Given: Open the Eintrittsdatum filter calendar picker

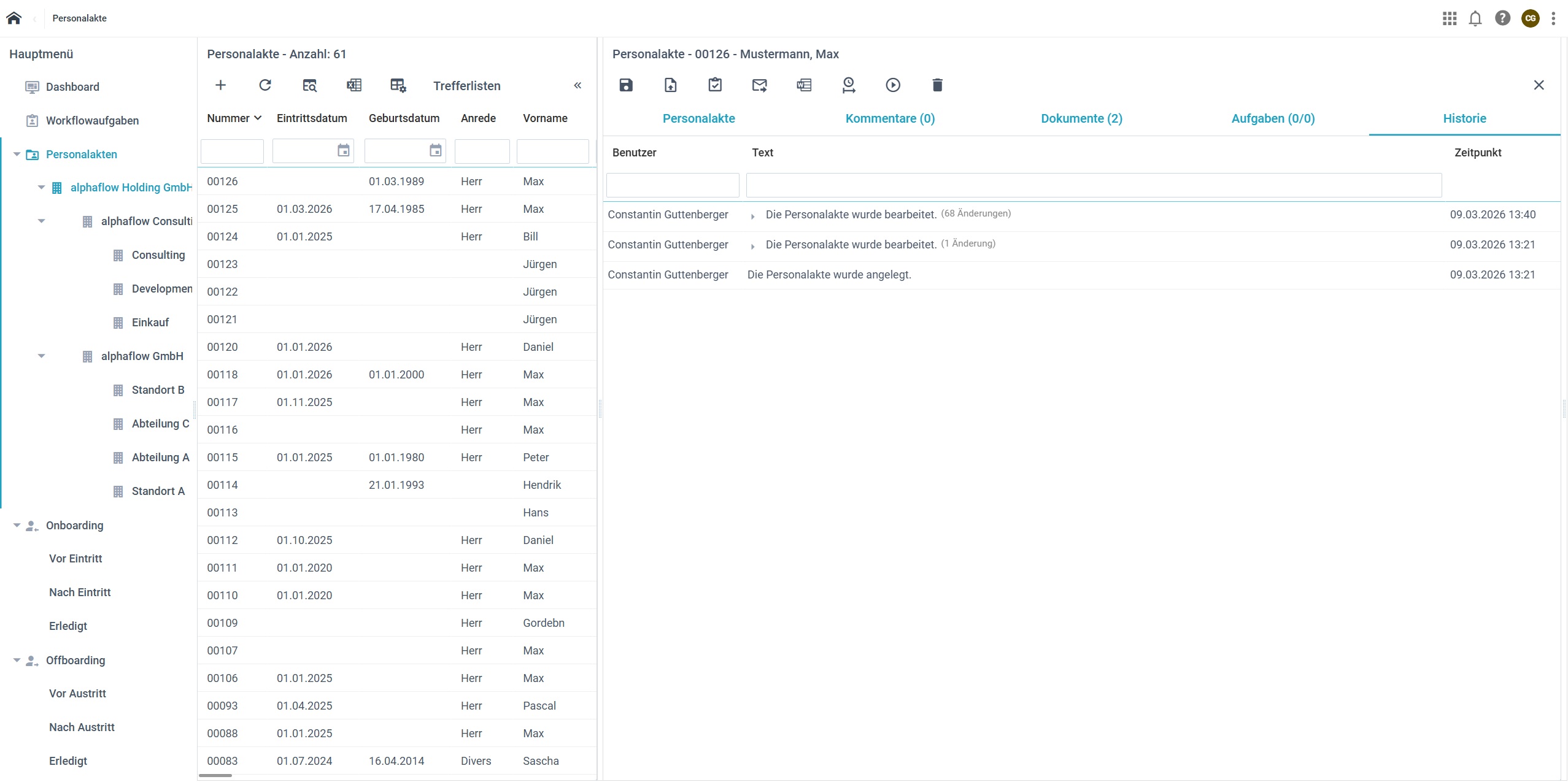Looking at the screenshot, I should coord(344,151).
